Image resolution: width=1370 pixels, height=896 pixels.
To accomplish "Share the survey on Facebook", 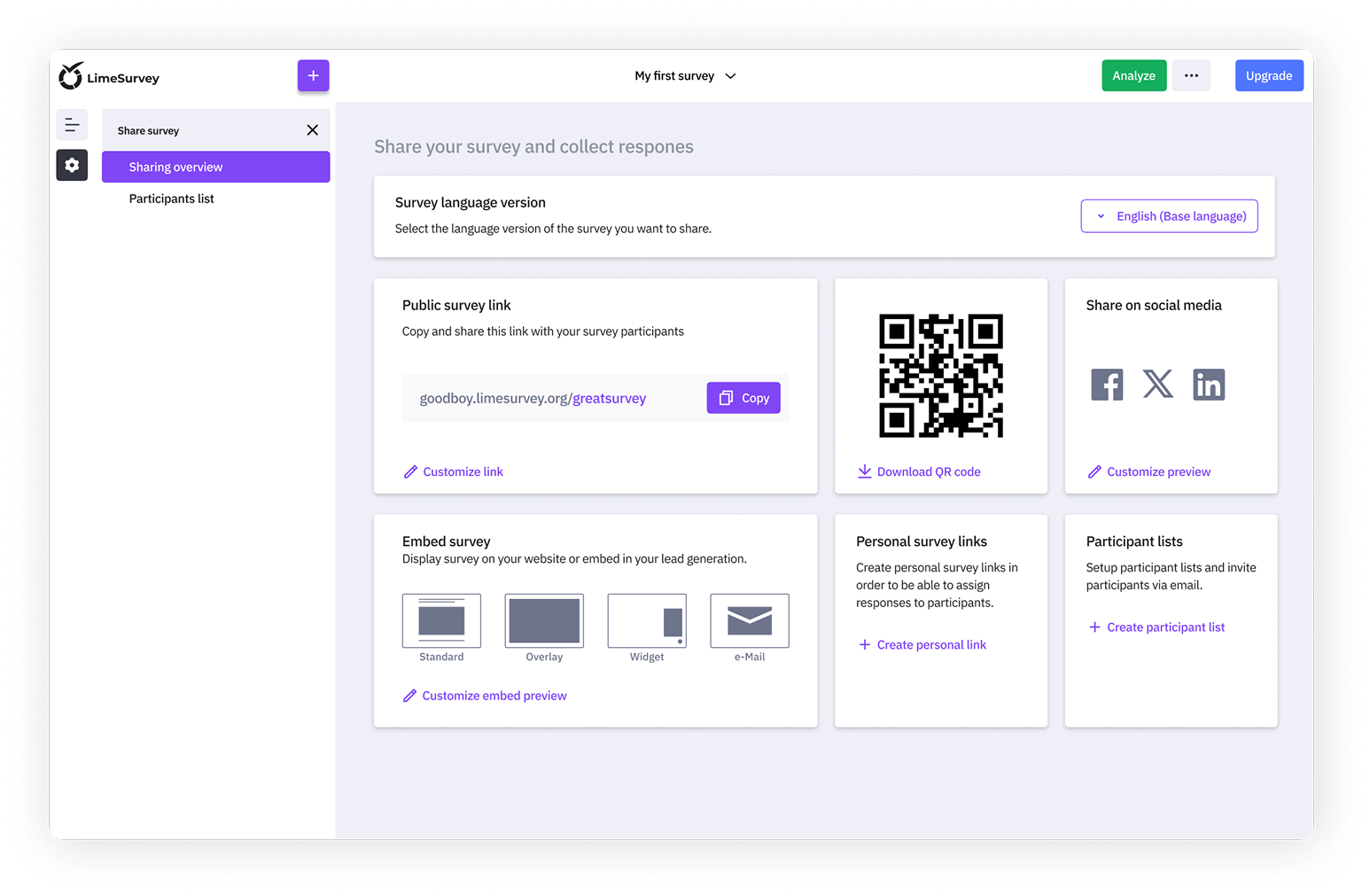I will point(1107,384).
